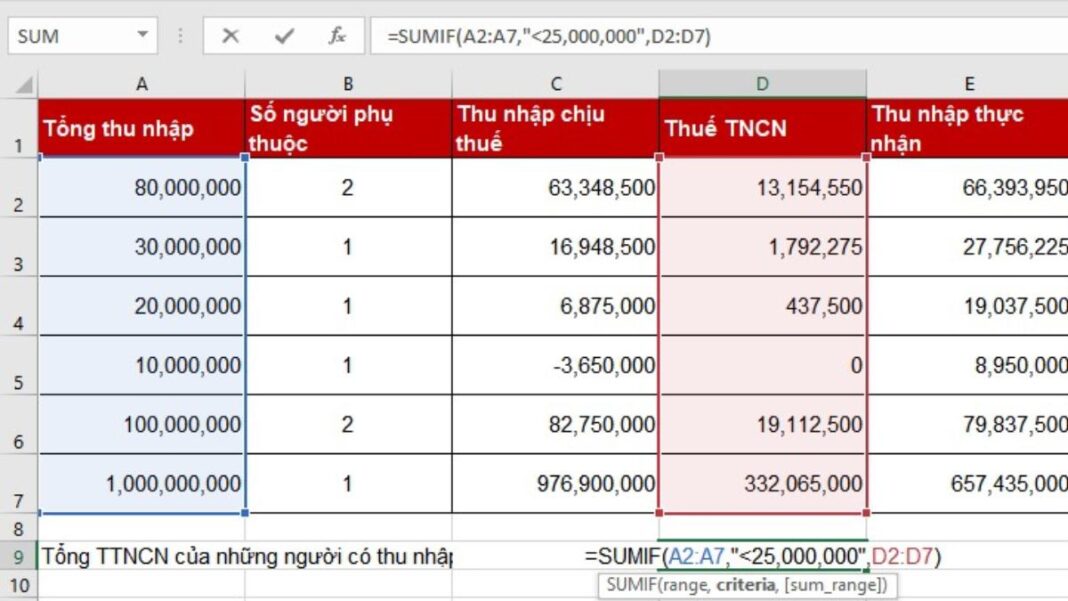The width and height of the screenshot is (1068, 601).
Task: Click the SUMIF formula cell in row 9
Action: coord(762,556)
